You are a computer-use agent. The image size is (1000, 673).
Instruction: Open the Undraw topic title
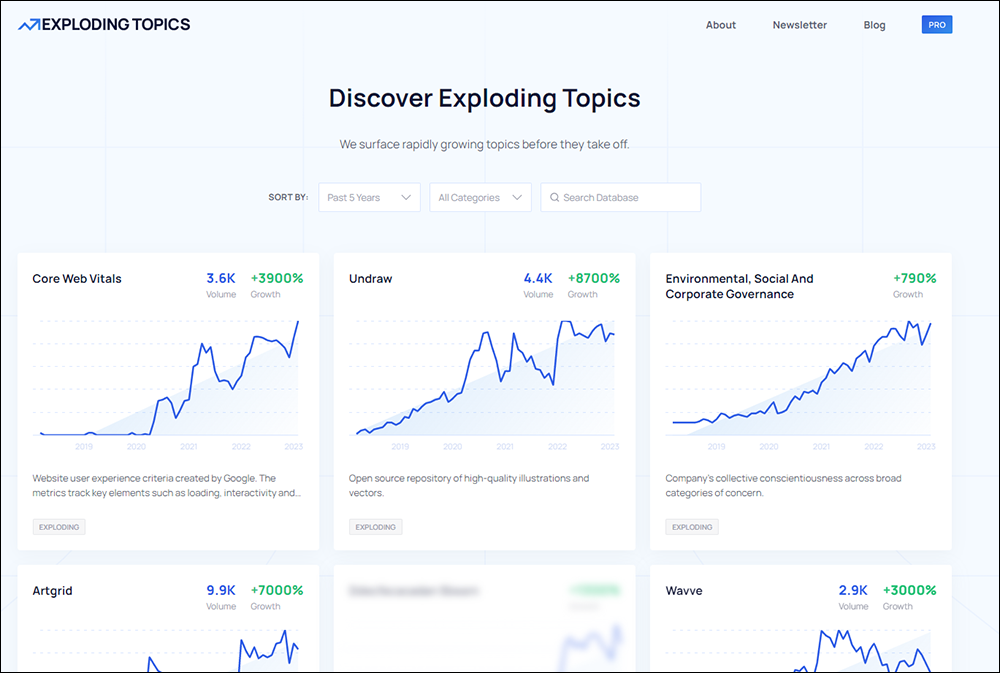(x=371, y=279)
